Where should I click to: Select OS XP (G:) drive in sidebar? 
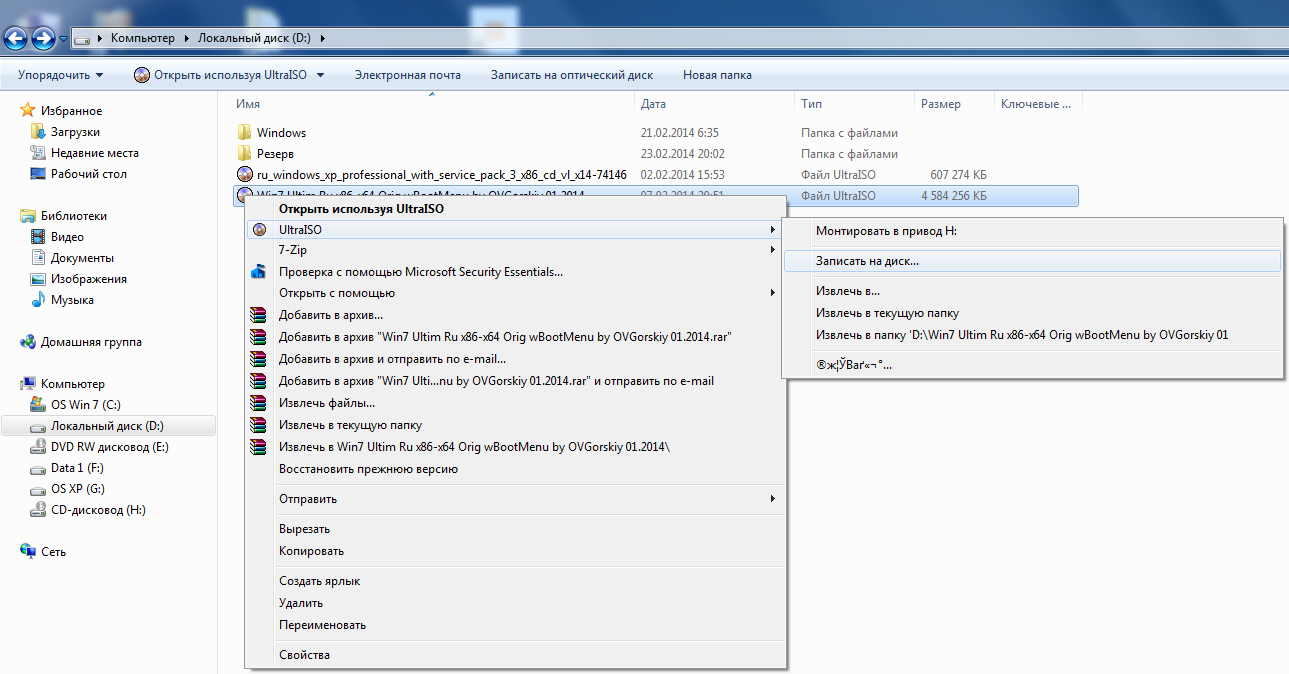pyautogui.click(x=78, y=489)
